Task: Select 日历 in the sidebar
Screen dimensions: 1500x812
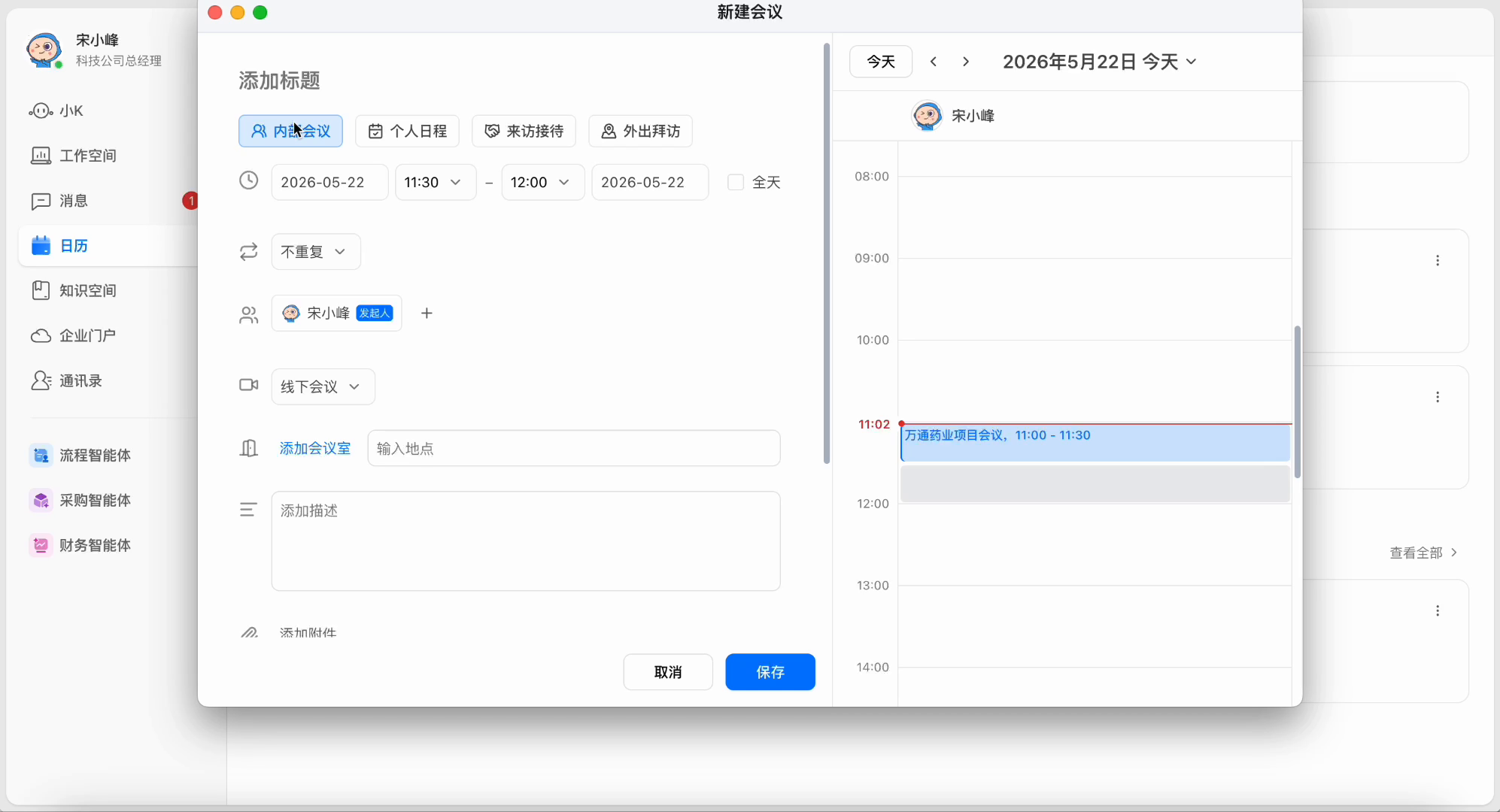Action: click(x=108, y=246)
